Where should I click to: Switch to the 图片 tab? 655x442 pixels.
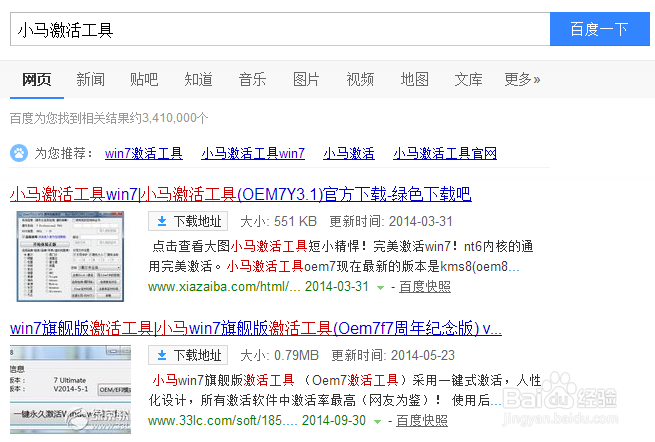click(306, 79)
